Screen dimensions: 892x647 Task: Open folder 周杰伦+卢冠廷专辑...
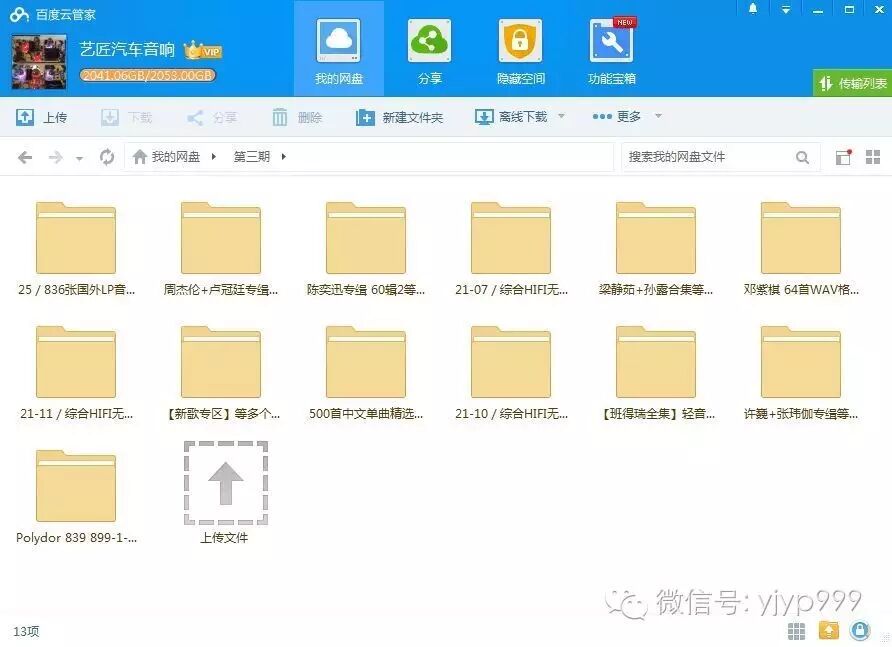pos(221,249)
